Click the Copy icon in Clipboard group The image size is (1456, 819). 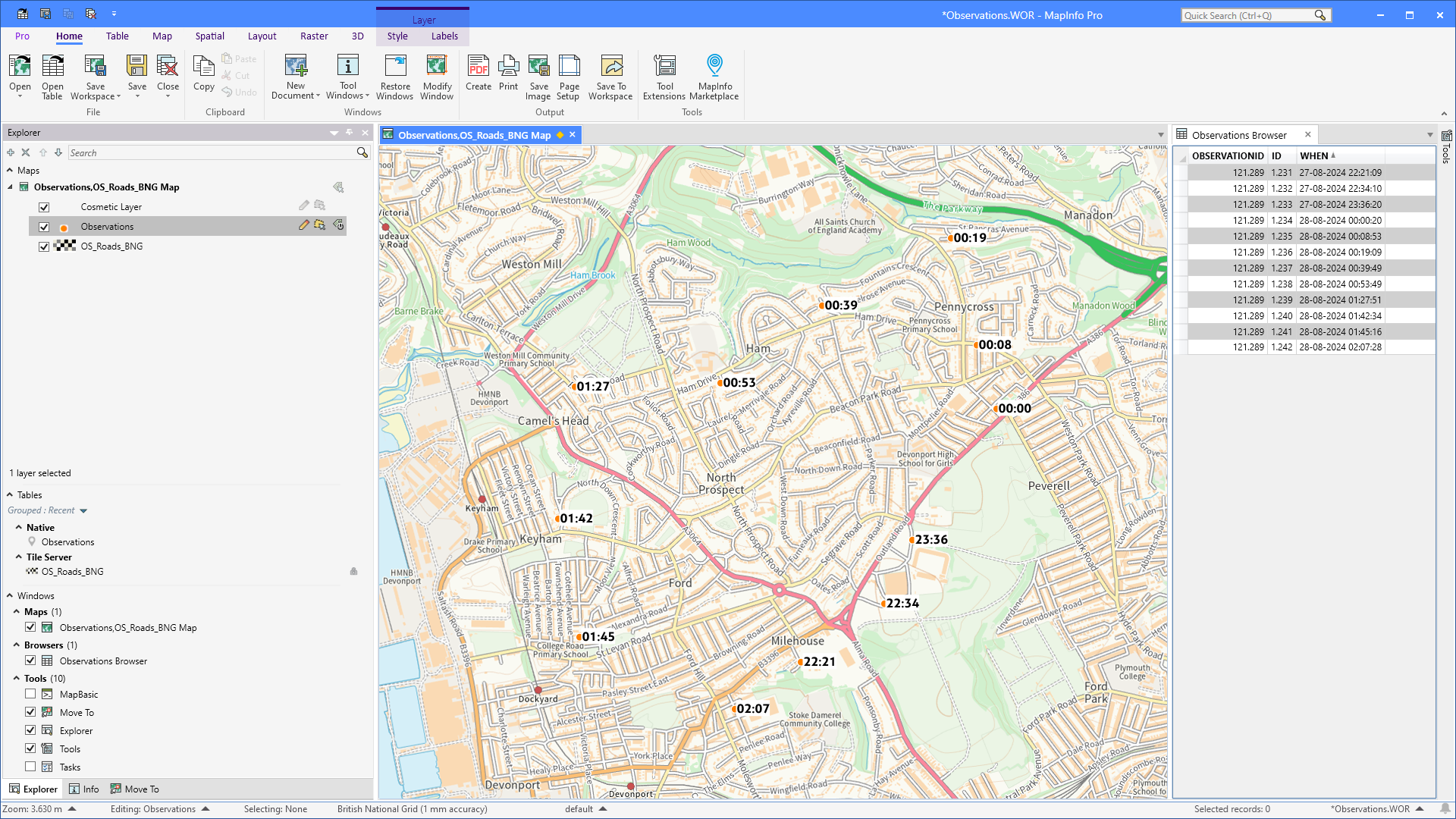(204, 73)
